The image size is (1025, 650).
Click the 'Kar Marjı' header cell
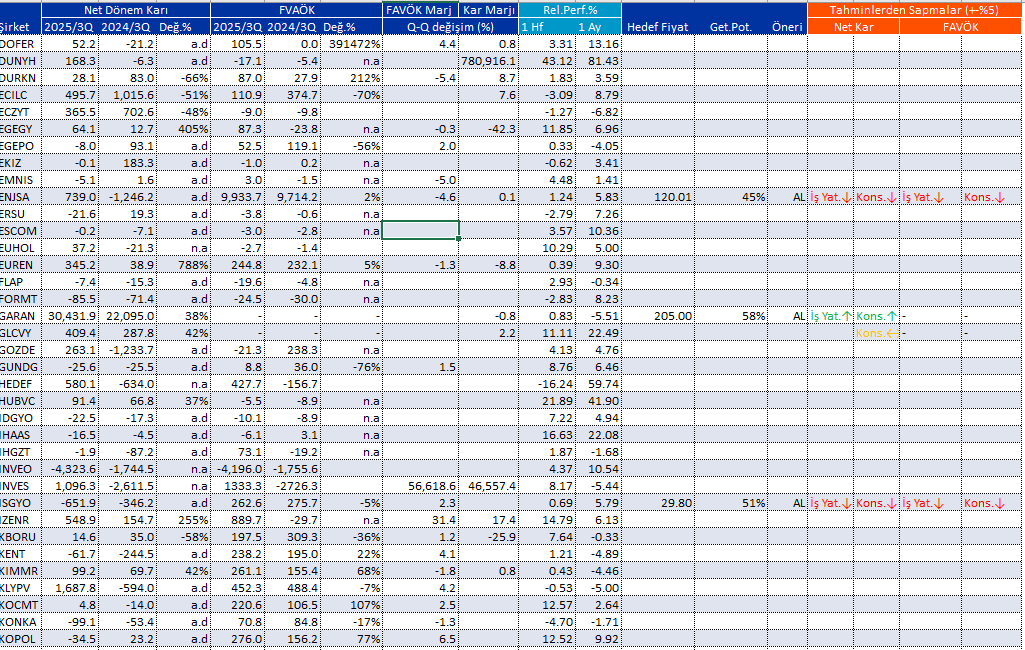pos(489,9)
